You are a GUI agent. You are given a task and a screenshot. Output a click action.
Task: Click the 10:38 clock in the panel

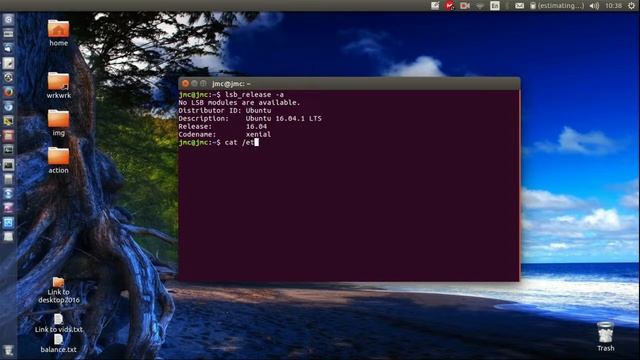coord(613,6)
